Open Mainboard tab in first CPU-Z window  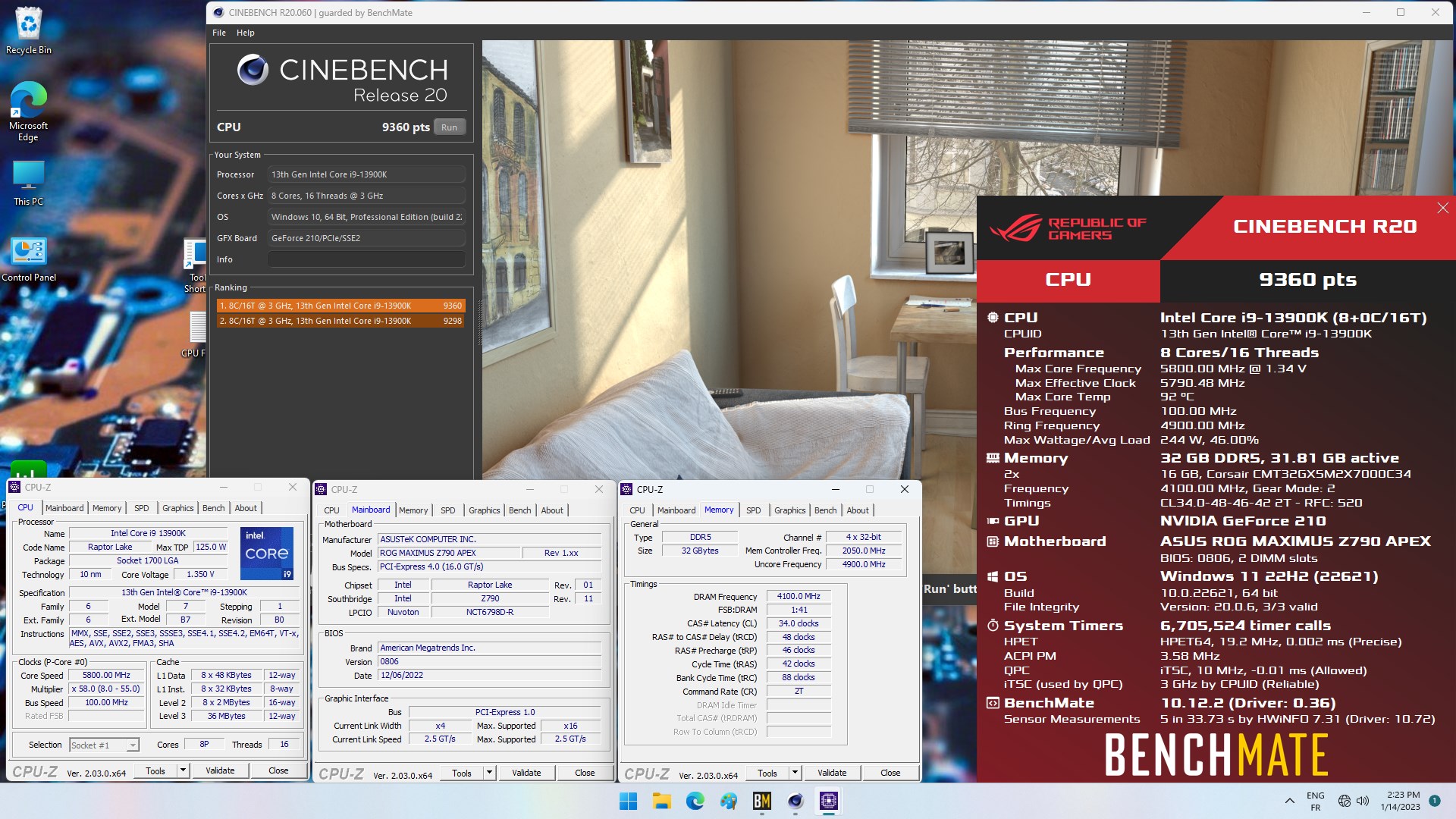(x=64, y=508)
